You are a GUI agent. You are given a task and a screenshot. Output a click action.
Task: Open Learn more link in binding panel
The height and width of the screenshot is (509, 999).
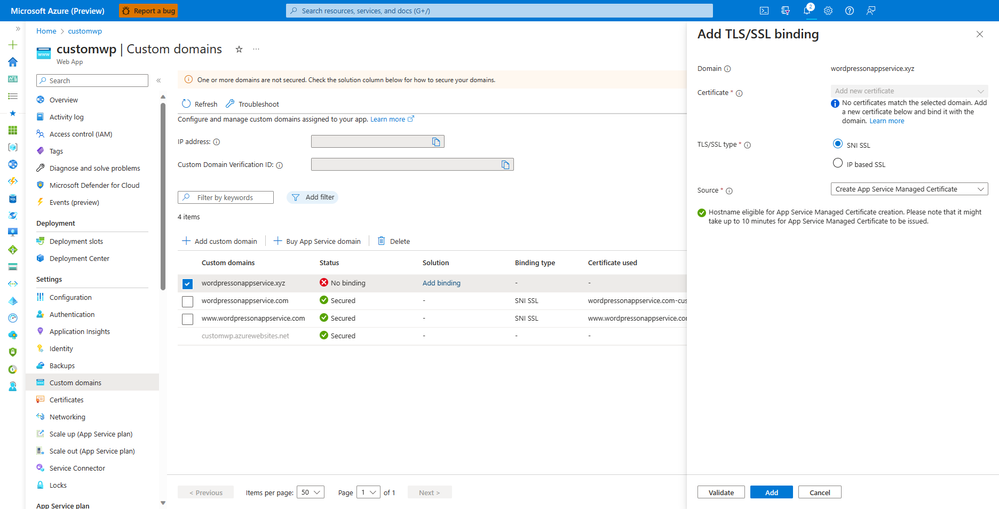[887, 121]
